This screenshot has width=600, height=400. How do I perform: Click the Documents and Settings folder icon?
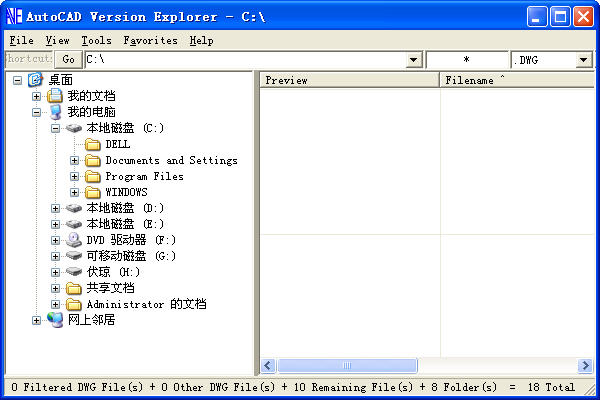pos(93,160)
